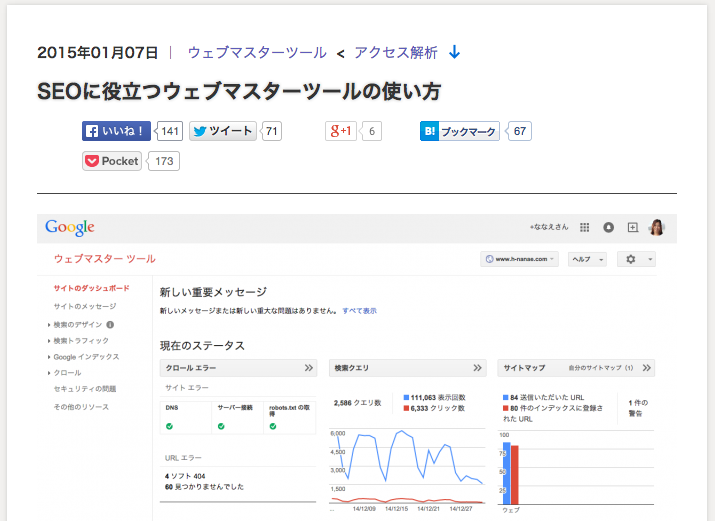Click the 4 ソフト 404 entry

point(185,476)
